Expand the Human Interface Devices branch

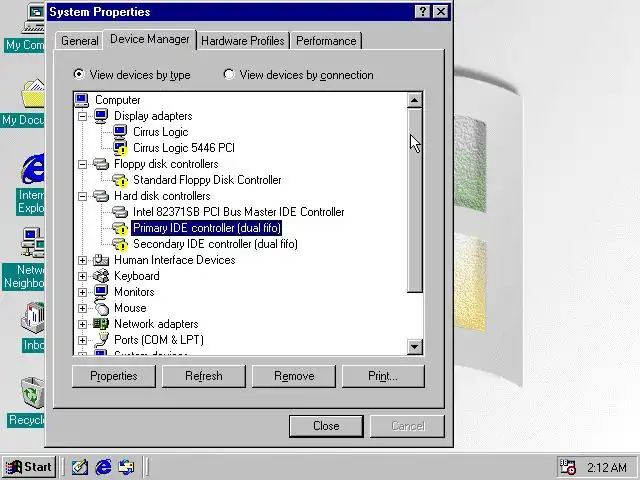pos(82,260)
